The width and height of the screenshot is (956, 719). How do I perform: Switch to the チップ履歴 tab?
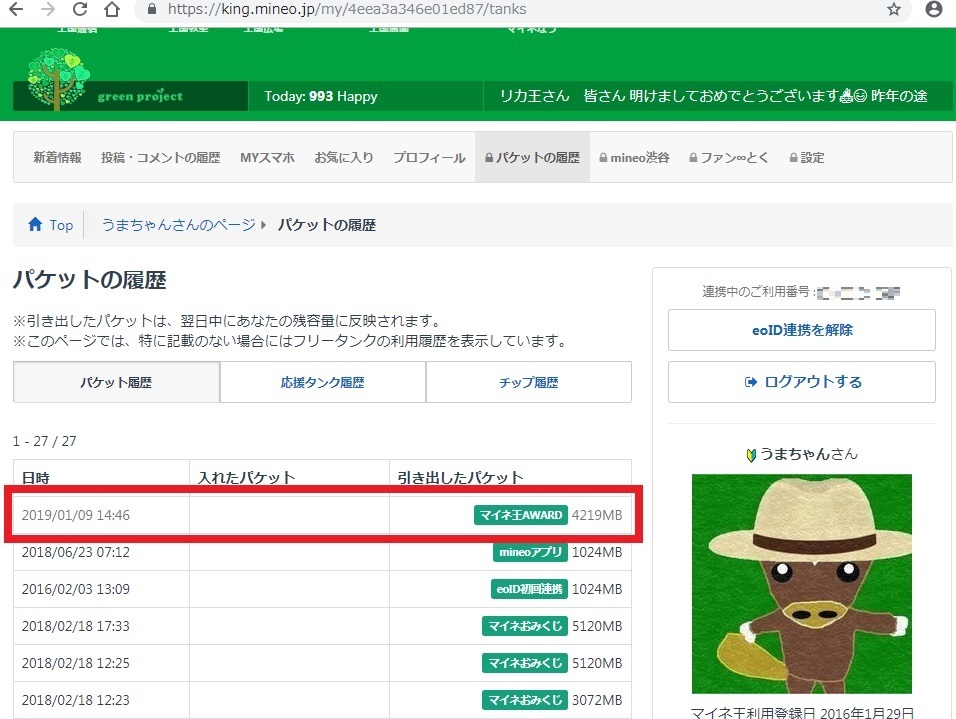[x=528, y=382]
